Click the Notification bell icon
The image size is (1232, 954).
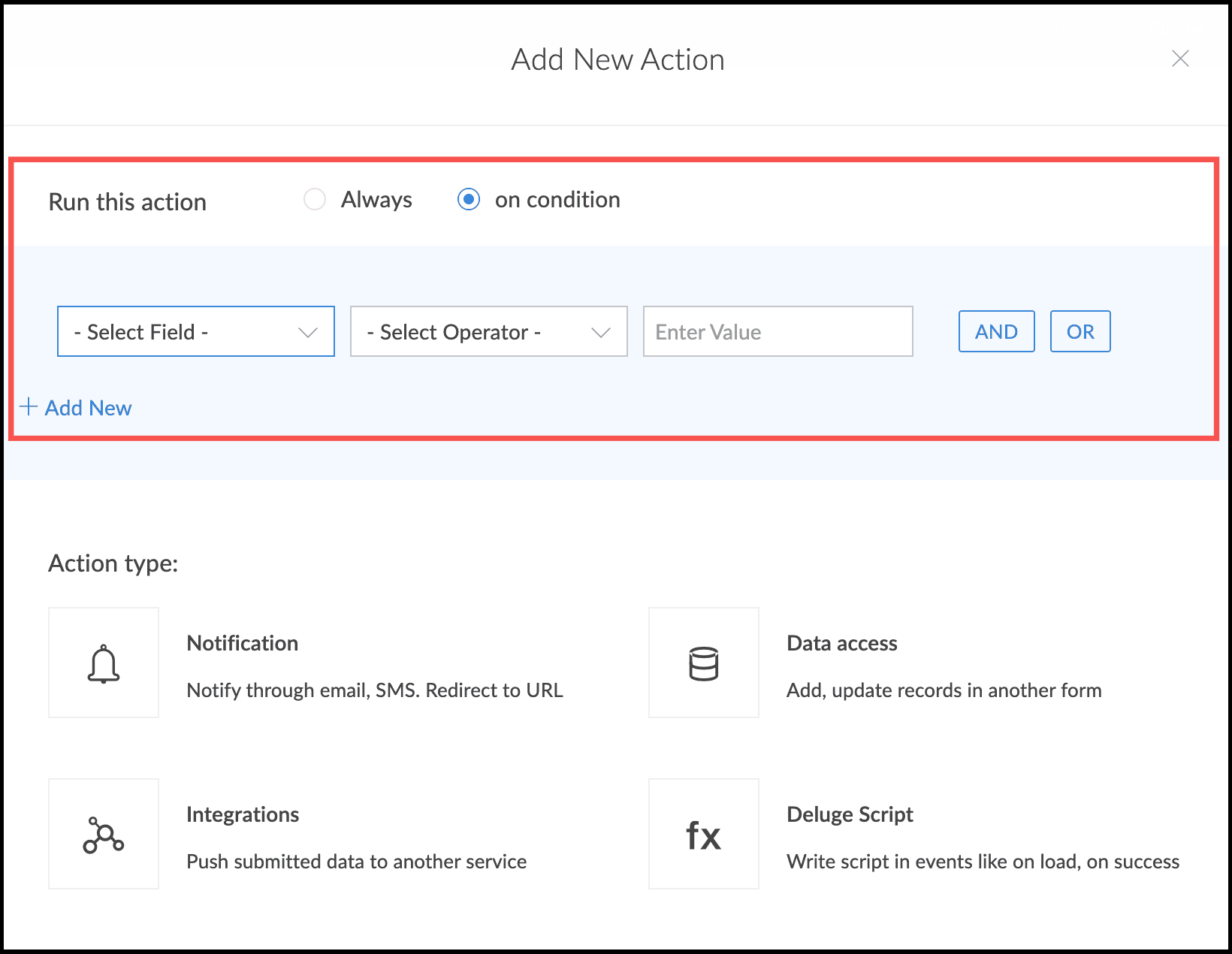coord(104,663)
